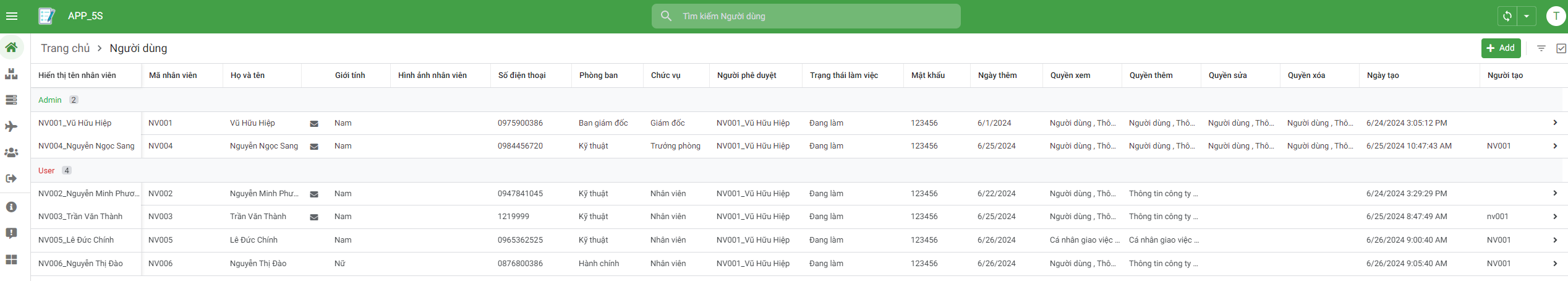Open the filter options icon
The height and width of the screenshot is (281, 1568).
[1541, 48]
